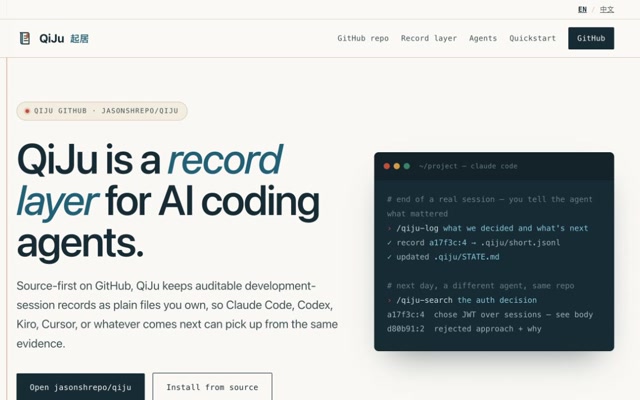640x400 pixels.
Task: Click terminal title '~/project — claude code'
Action: [468, 166]
